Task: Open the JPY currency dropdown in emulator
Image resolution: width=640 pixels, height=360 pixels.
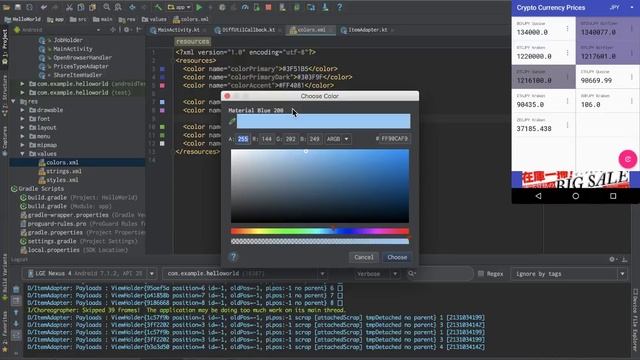Action: (x=620, y=8)
